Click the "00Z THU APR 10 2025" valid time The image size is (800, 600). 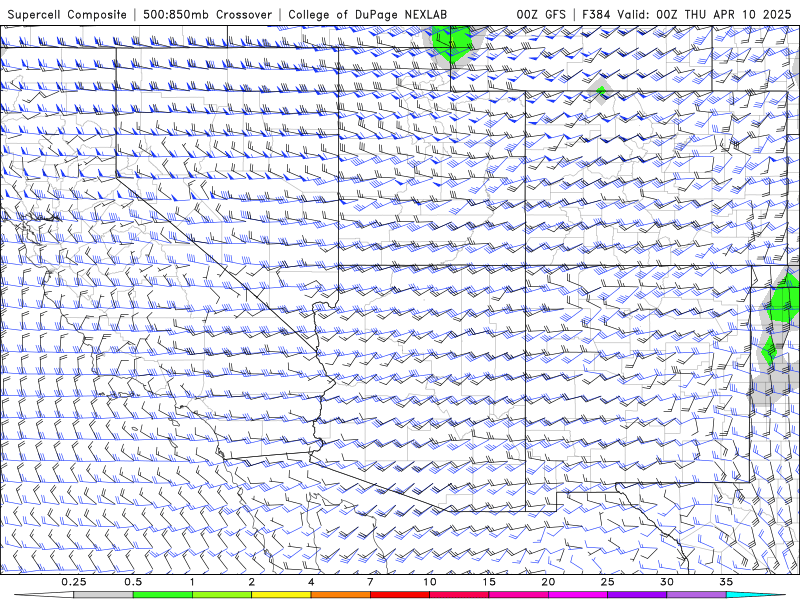click(x=724, y=14)
